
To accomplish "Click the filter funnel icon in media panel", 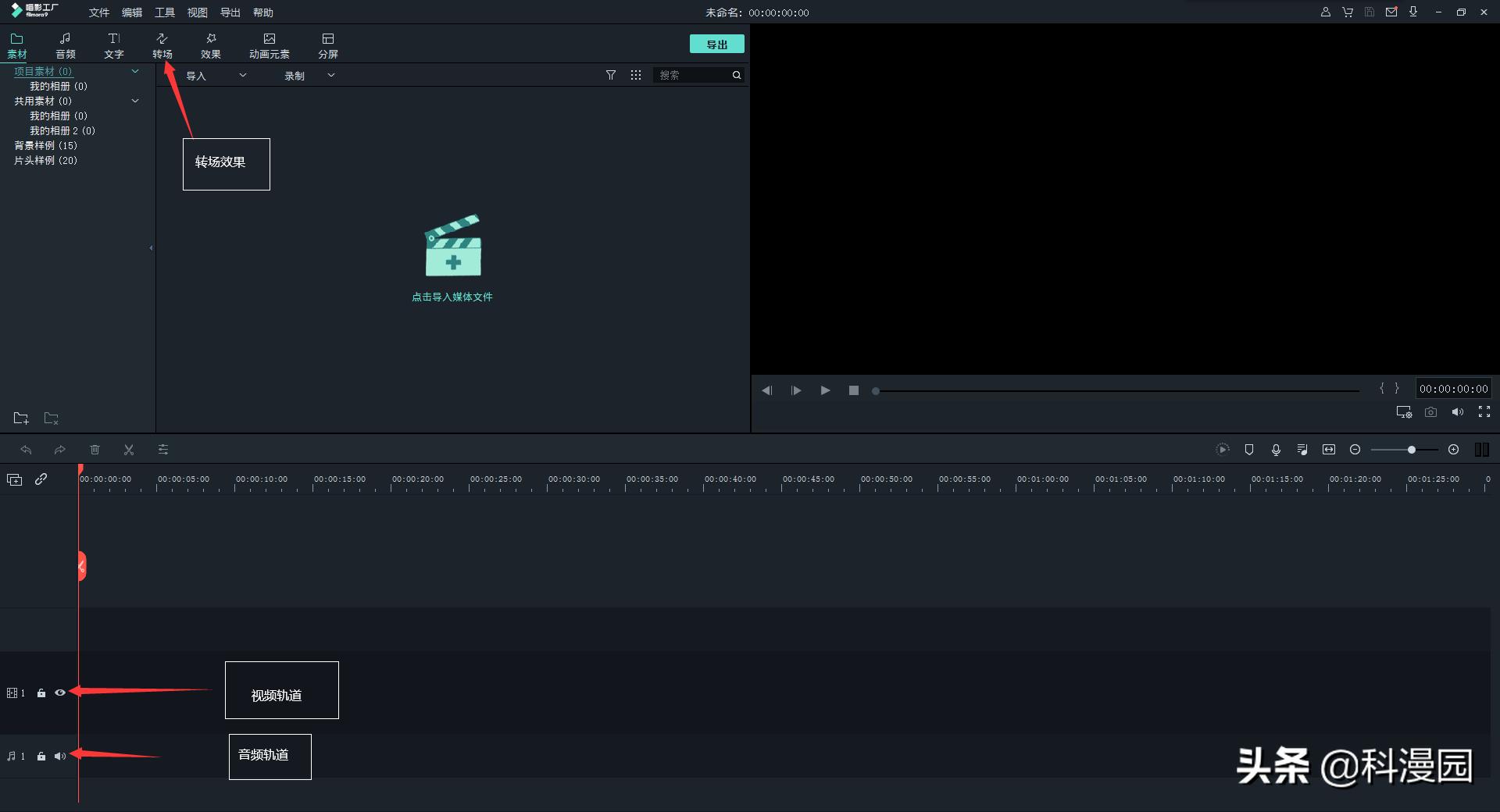I will pyautogui.click(x=611, y=75).
